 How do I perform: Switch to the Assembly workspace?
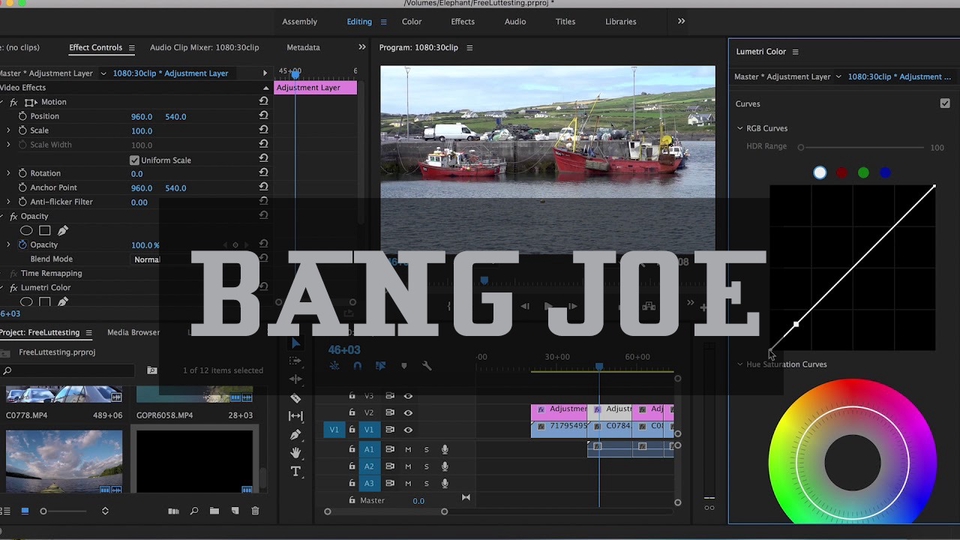[x=299, y=21]
